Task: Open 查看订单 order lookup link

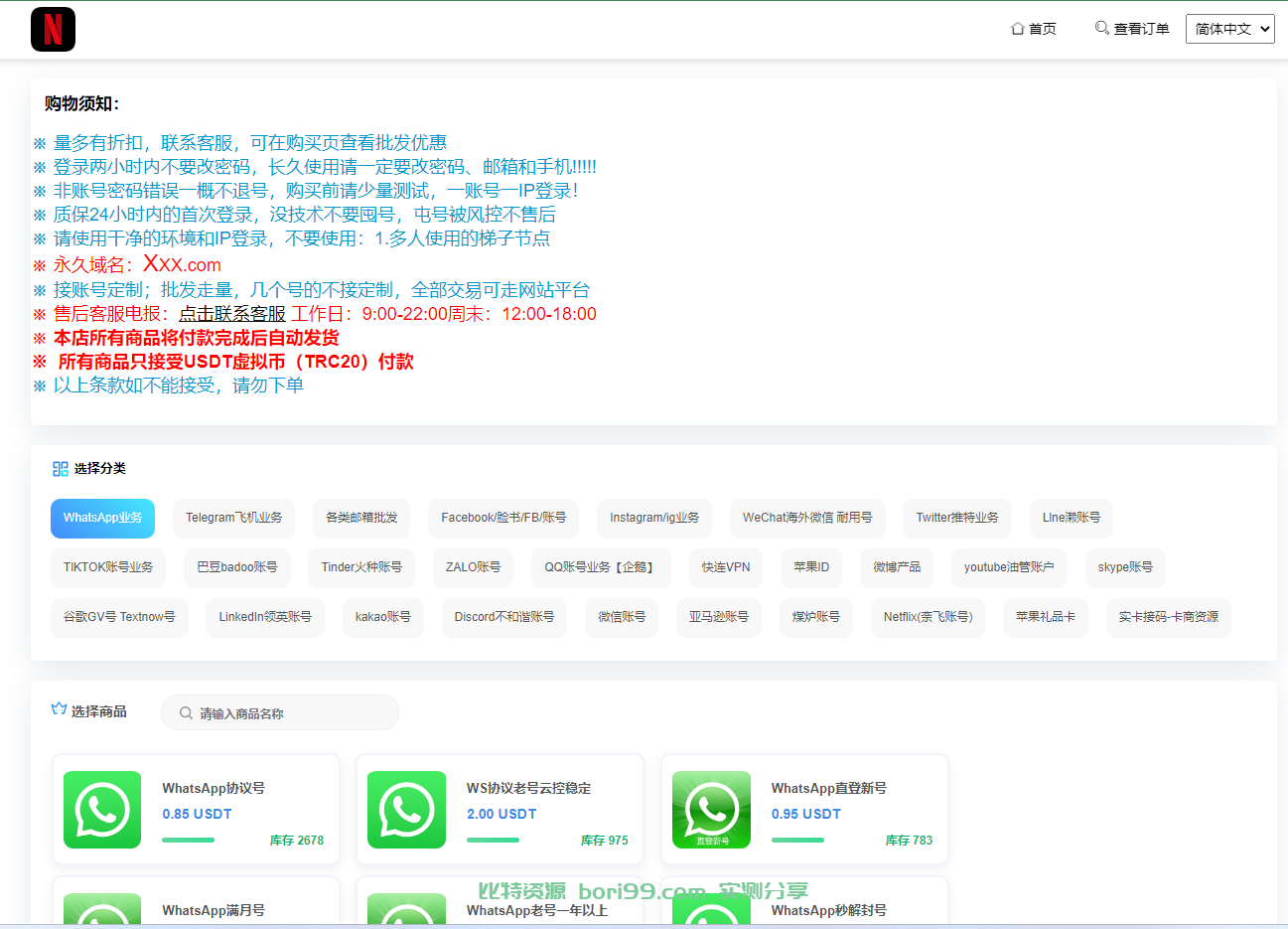Action: 1132,29
